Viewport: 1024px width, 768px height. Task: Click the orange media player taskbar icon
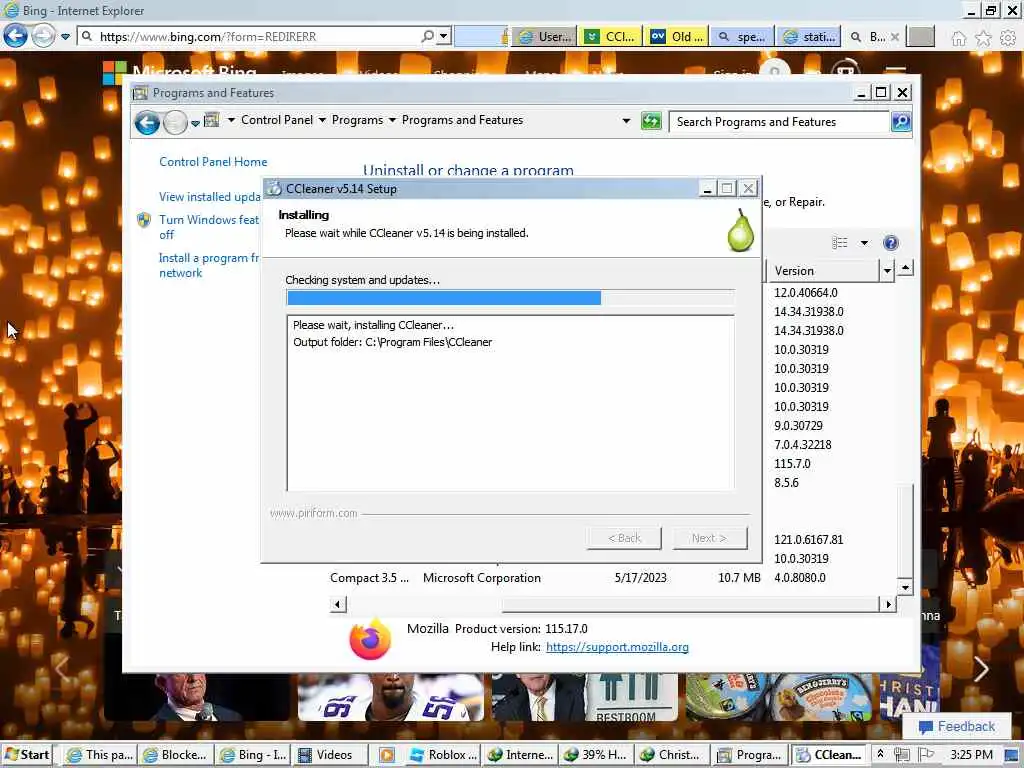pyautogui.click(x=387, y=755)
